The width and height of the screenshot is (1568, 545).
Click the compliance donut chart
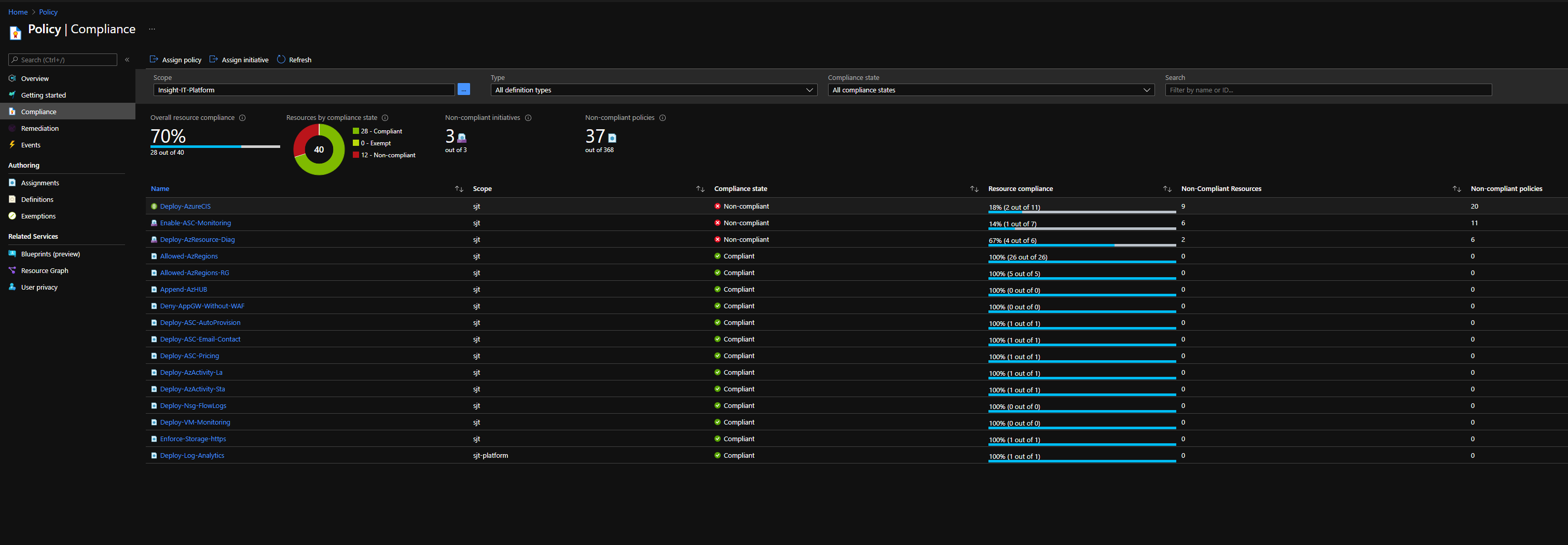(319, 149)
